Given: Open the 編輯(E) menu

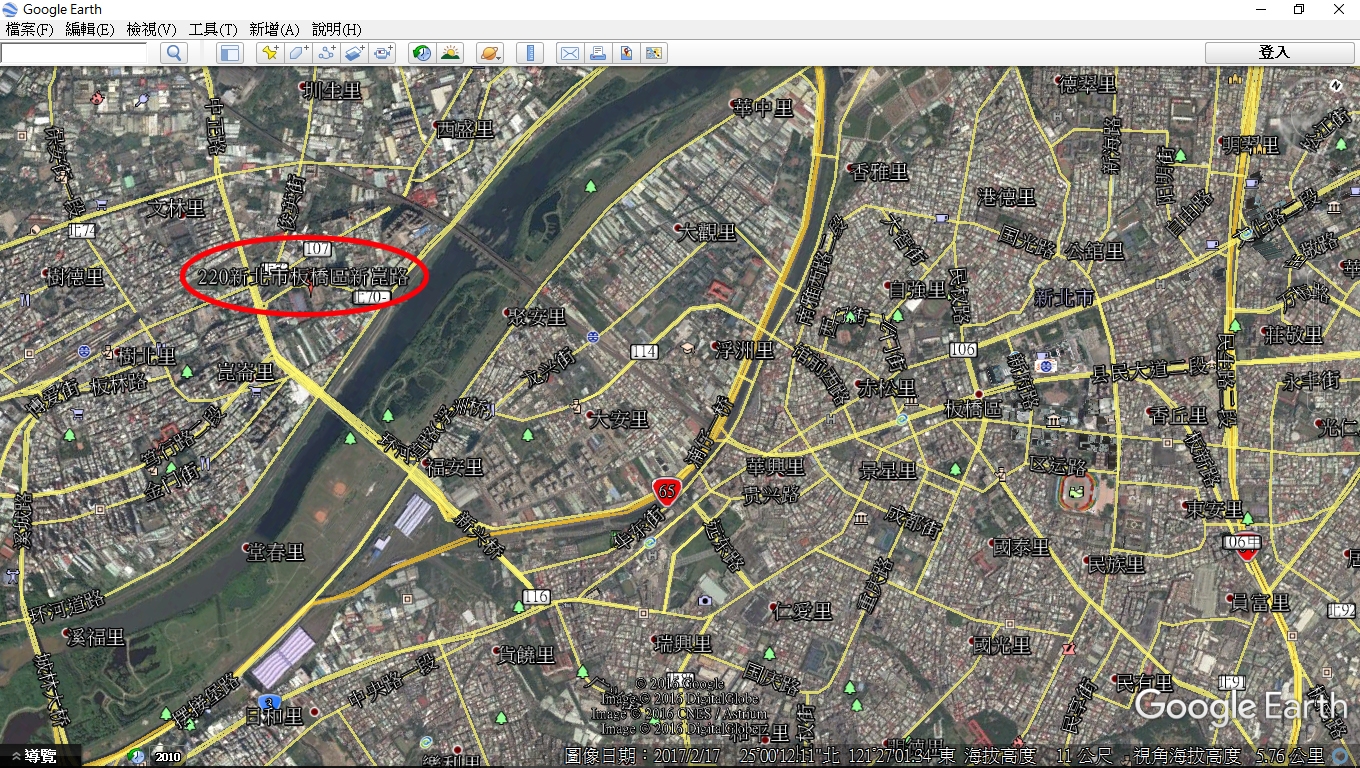Looking at the screenshot, I should (90, 29).
